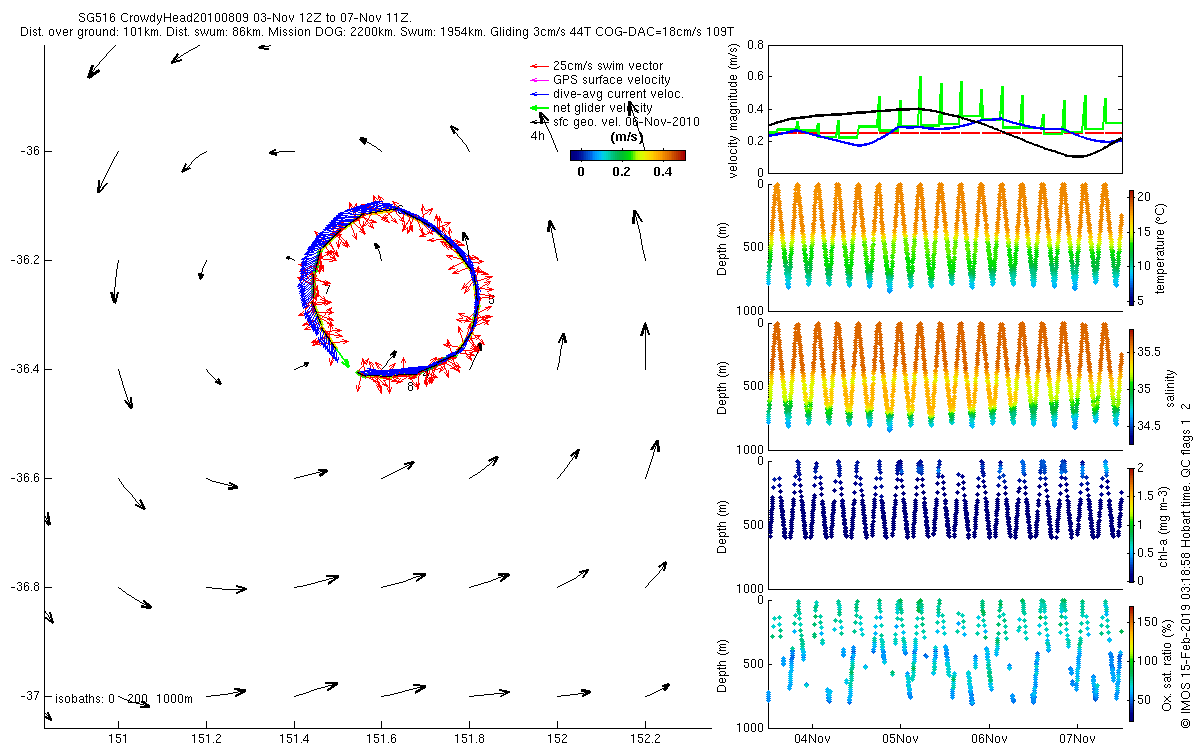
Task: Click the 'Dist. over ground: 101km' subtitle line
Action: [x=377, y=32]
